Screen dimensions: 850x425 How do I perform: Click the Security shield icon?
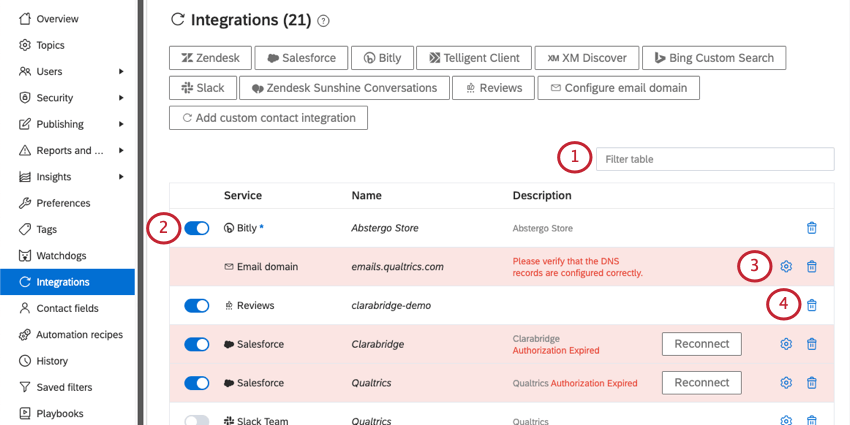pos(24,98)
